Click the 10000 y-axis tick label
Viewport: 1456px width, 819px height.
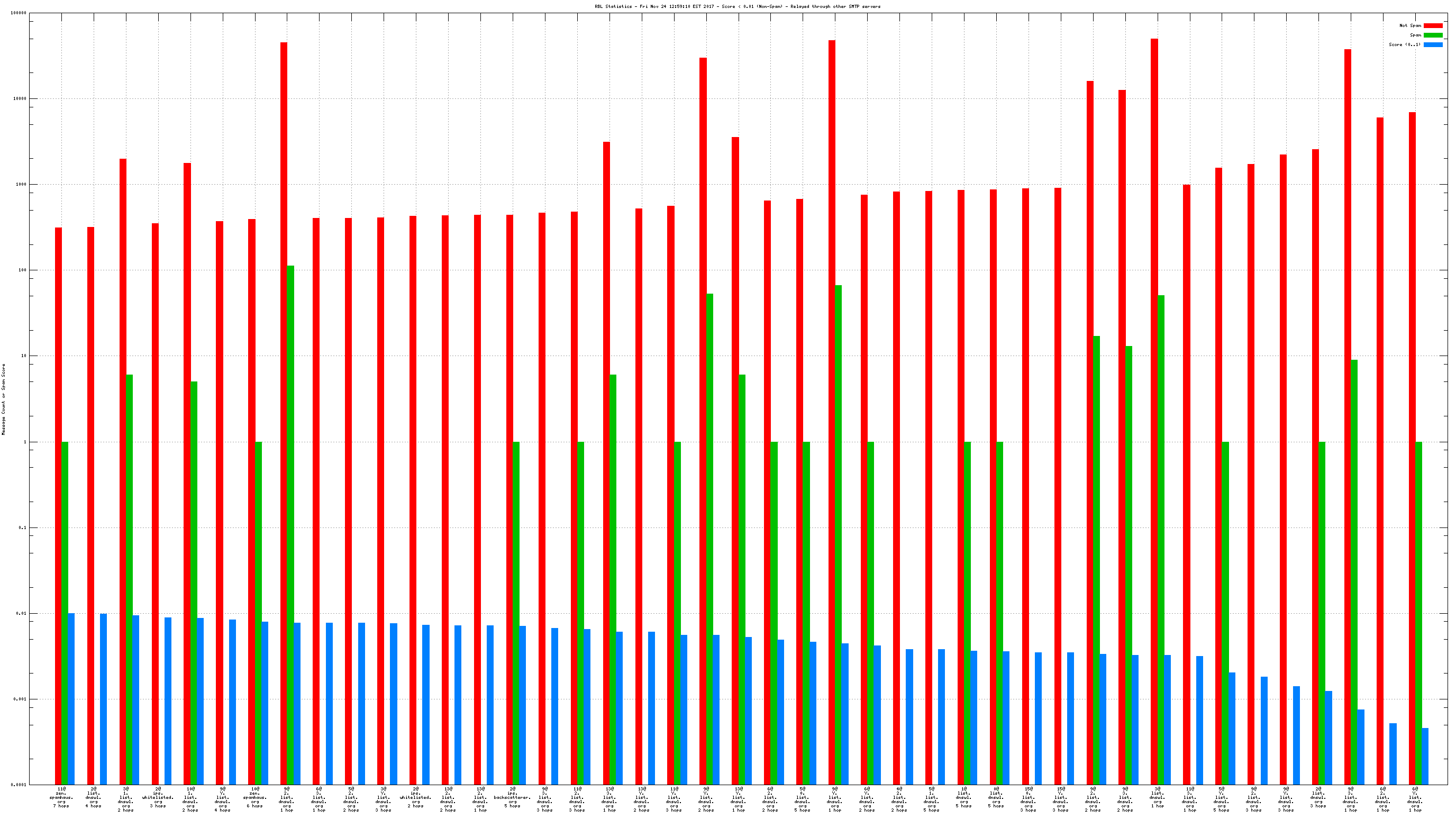tap(20, 99)
